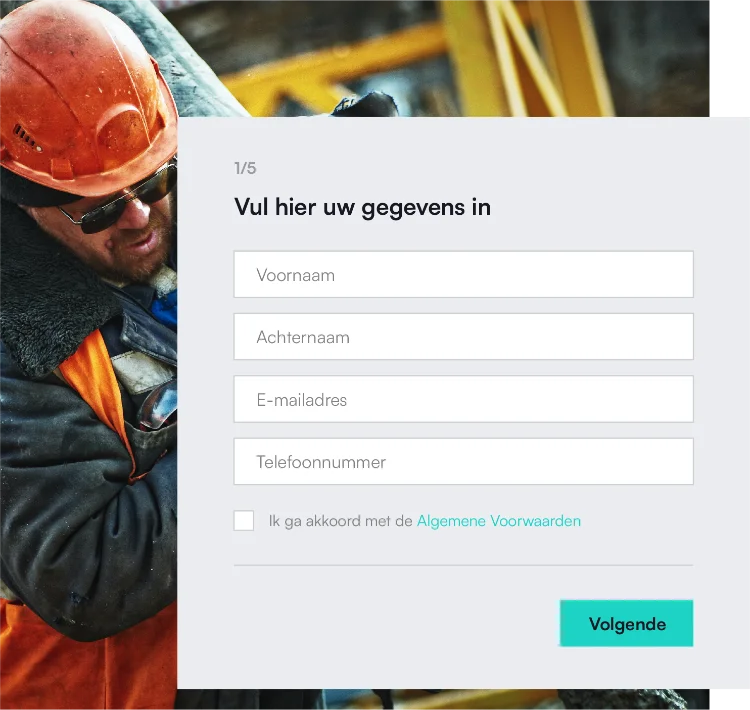Tick the terms agreement checkbox
750x710 pixels.
click(243, 520)
